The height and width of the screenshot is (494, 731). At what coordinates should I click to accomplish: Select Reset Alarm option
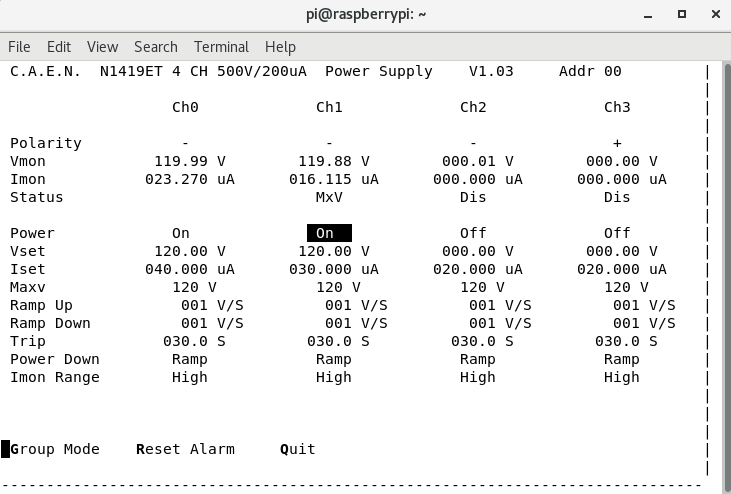click(x=185, y=449)
